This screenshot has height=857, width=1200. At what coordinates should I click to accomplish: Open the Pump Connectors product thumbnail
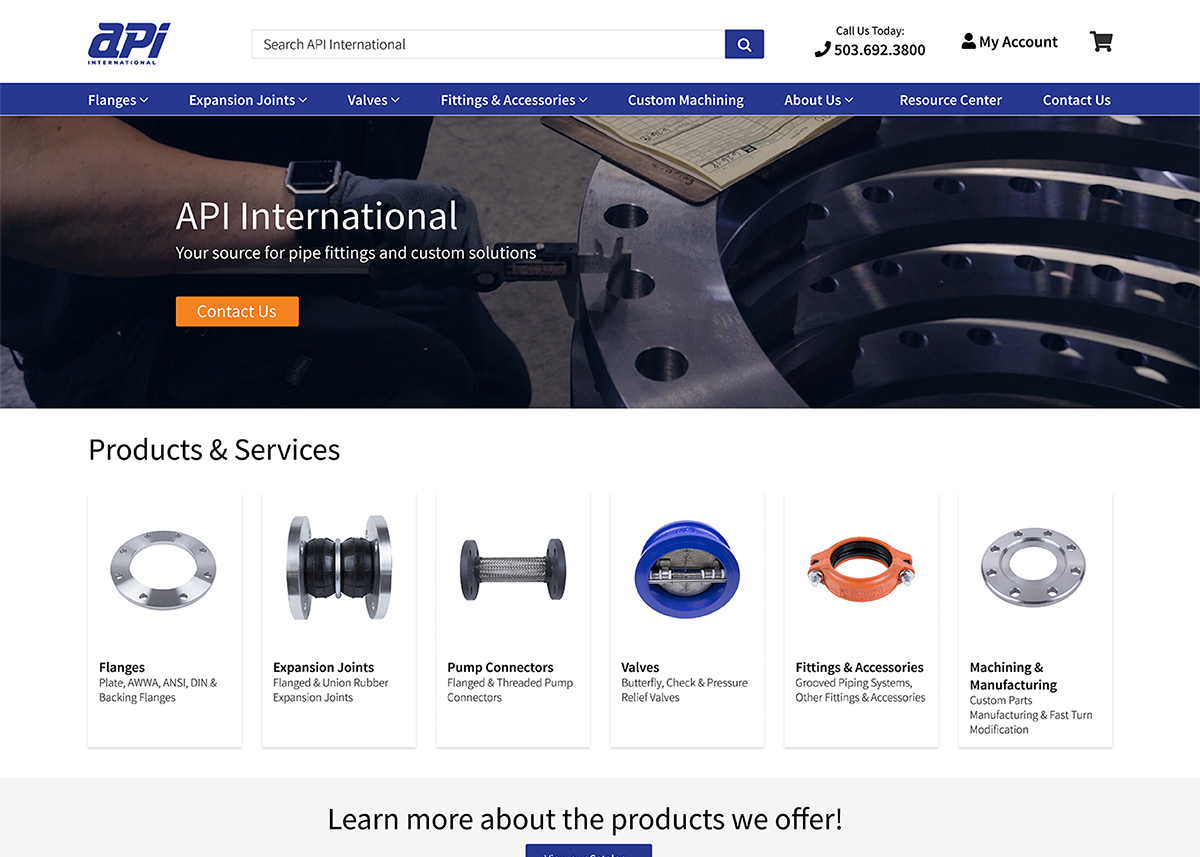click(x=512, y=569)
